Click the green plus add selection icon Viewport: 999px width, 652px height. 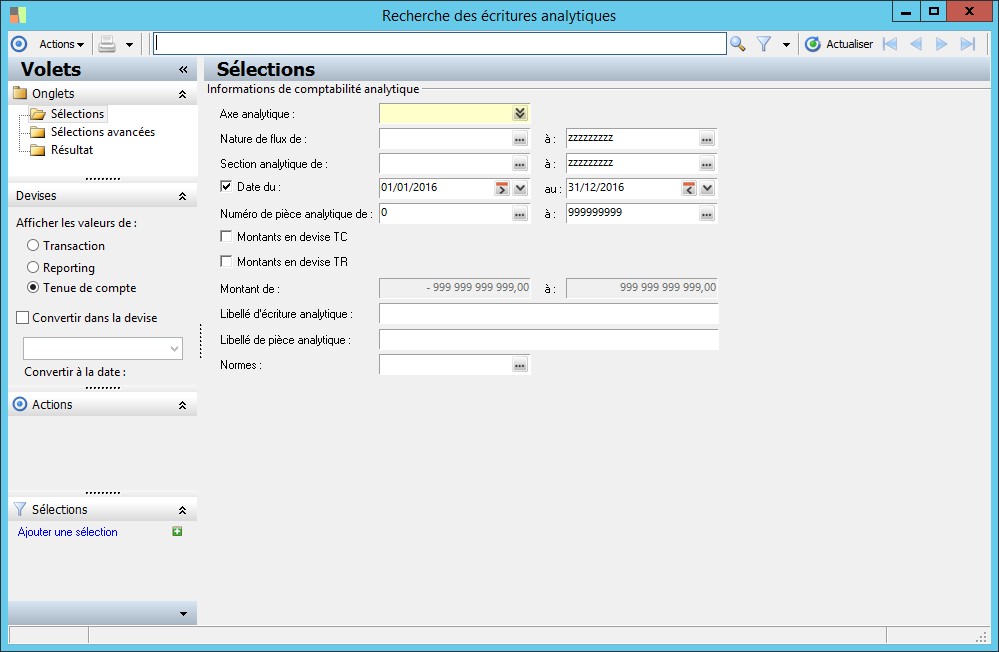177,531
